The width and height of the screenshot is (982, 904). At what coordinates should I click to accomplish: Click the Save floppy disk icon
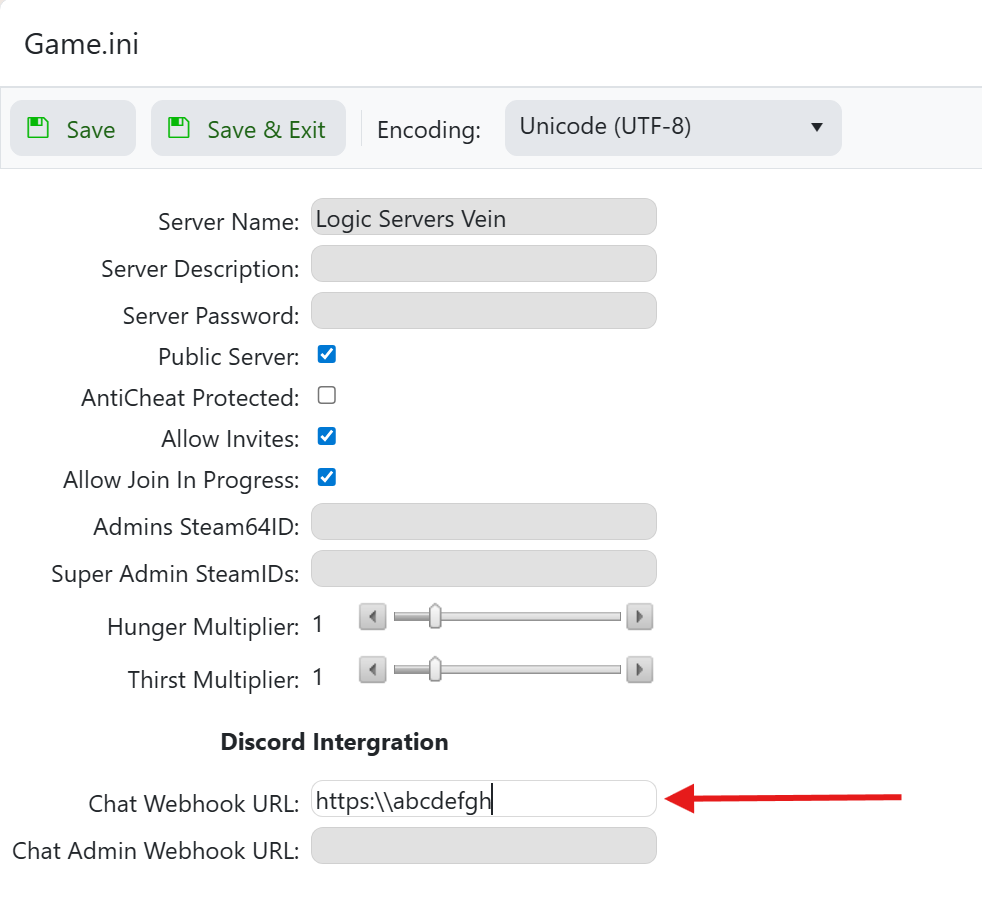point(38,128)
